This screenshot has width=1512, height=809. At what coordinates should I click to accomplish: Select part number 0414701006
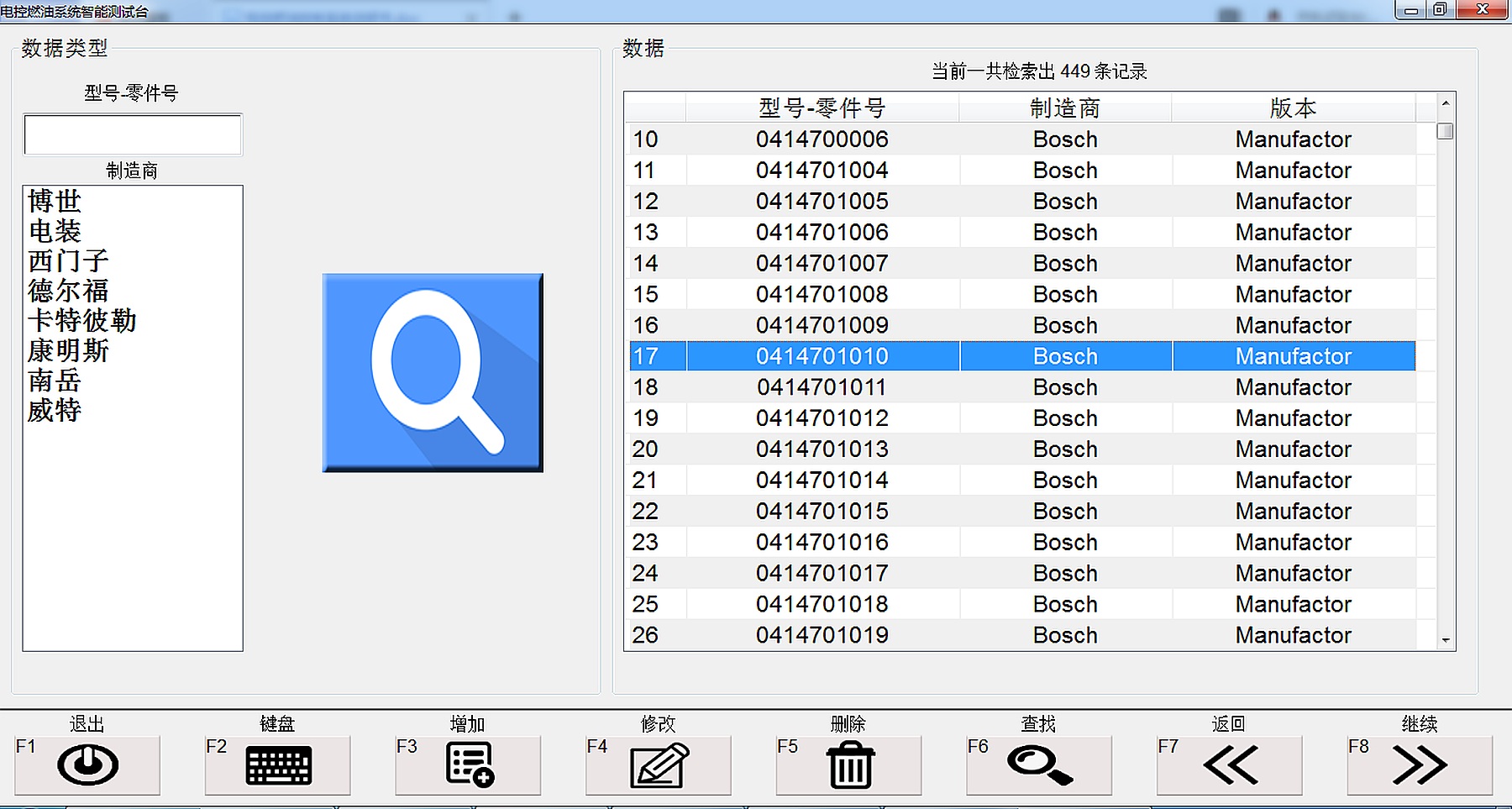822,233
